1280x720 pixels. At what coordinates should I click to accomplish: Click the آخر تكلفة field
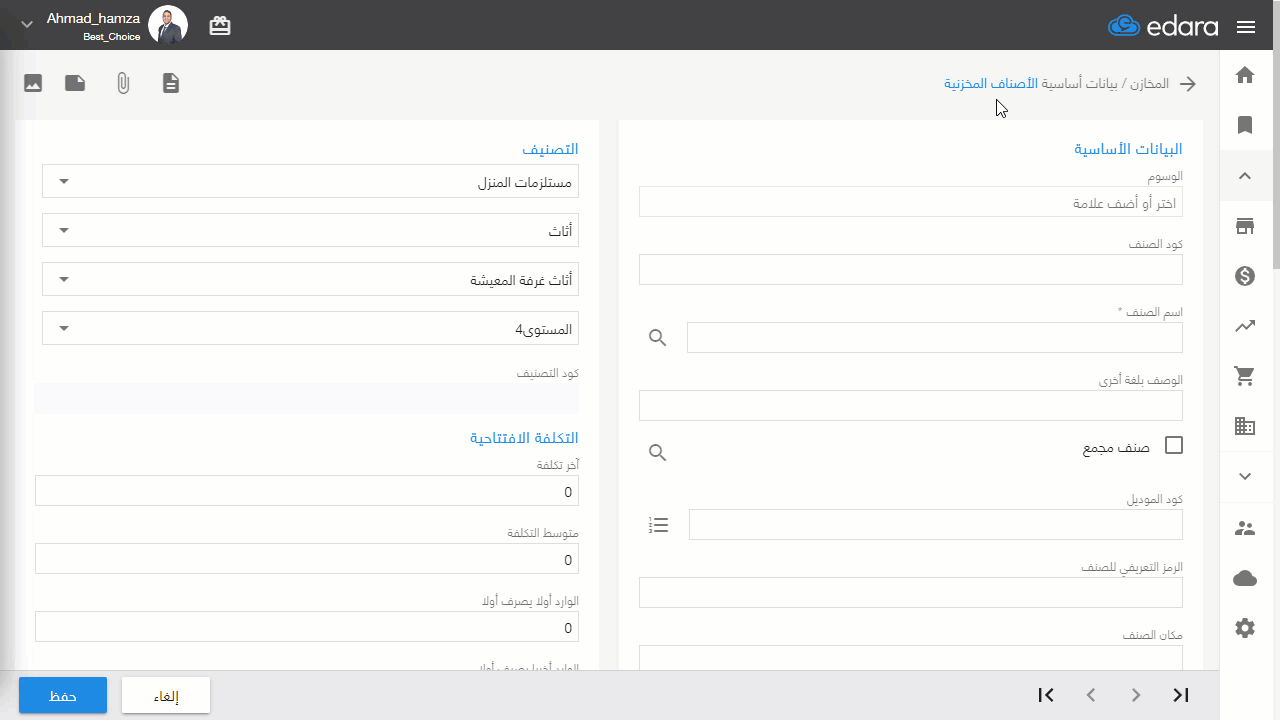click(307, 491)
